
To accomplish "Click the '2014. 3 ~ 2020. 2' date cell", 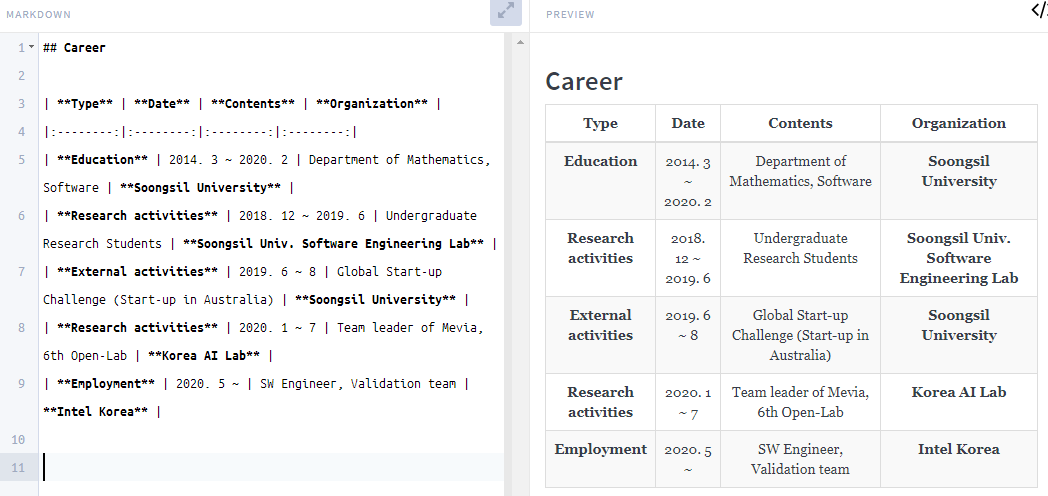I will point(688,181).
